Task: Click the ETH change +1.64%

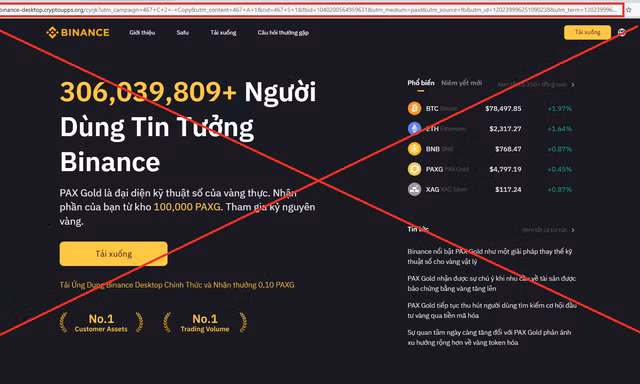Action: tap(560, 129)
